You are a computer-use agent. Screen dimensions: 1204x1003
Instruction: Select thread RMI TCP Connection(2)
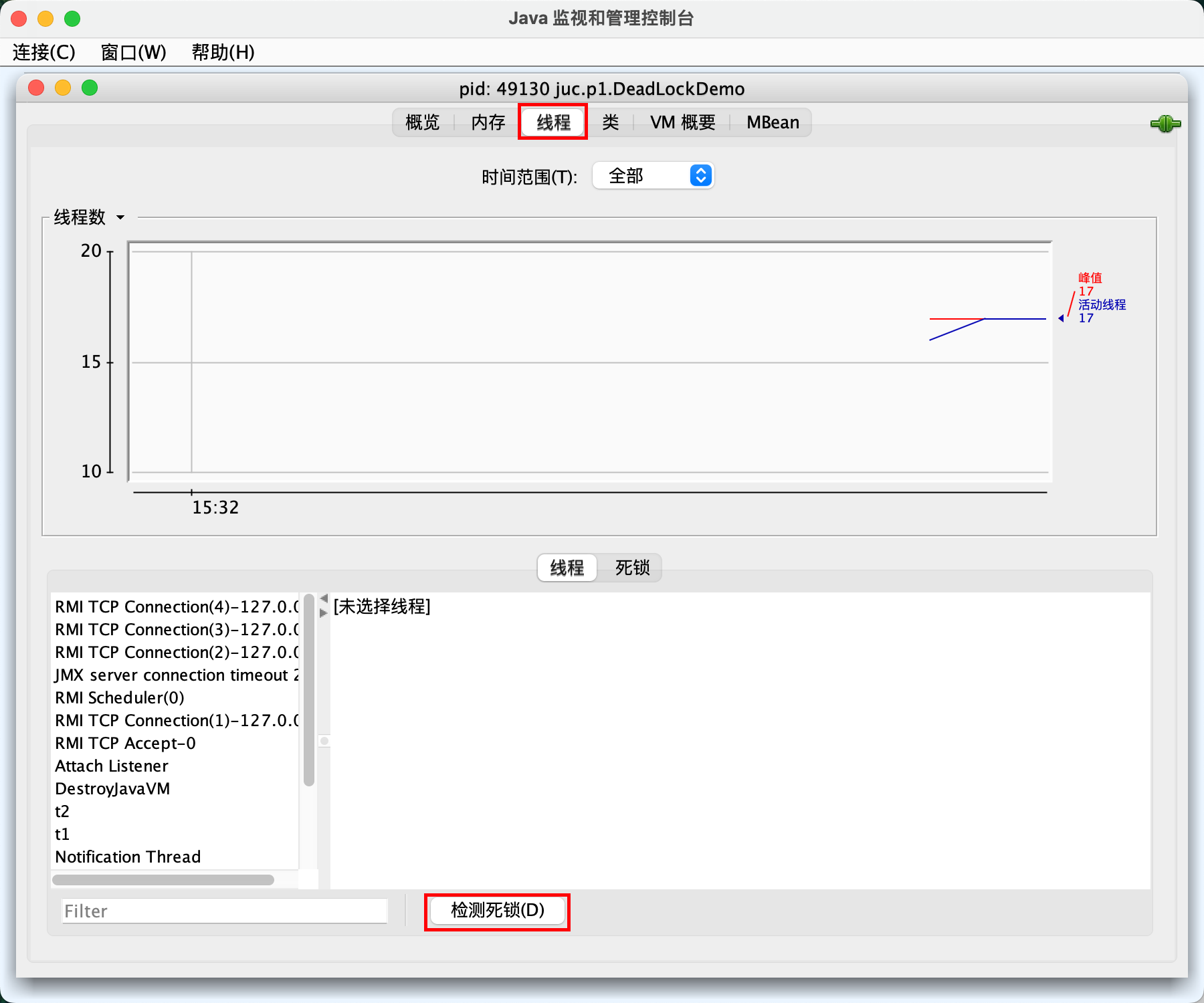[x=175, y=652]
